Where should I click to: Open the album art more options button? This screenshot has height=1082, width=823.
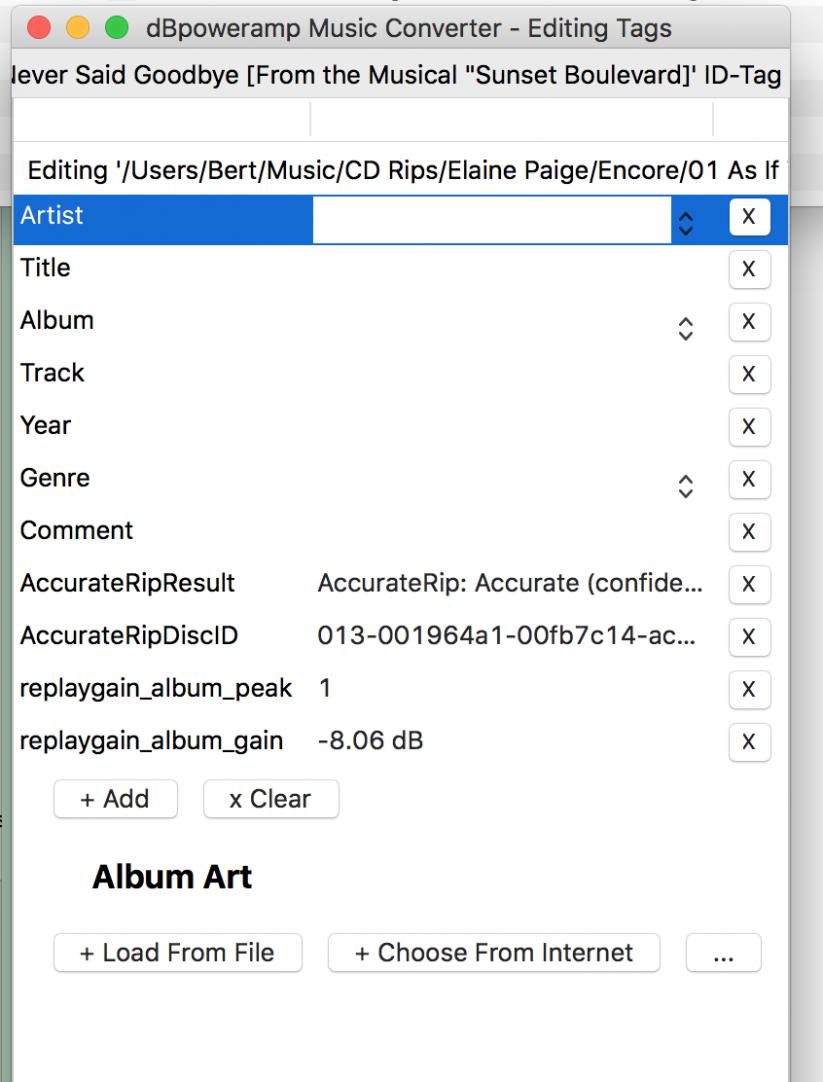(x=723, y=953)
